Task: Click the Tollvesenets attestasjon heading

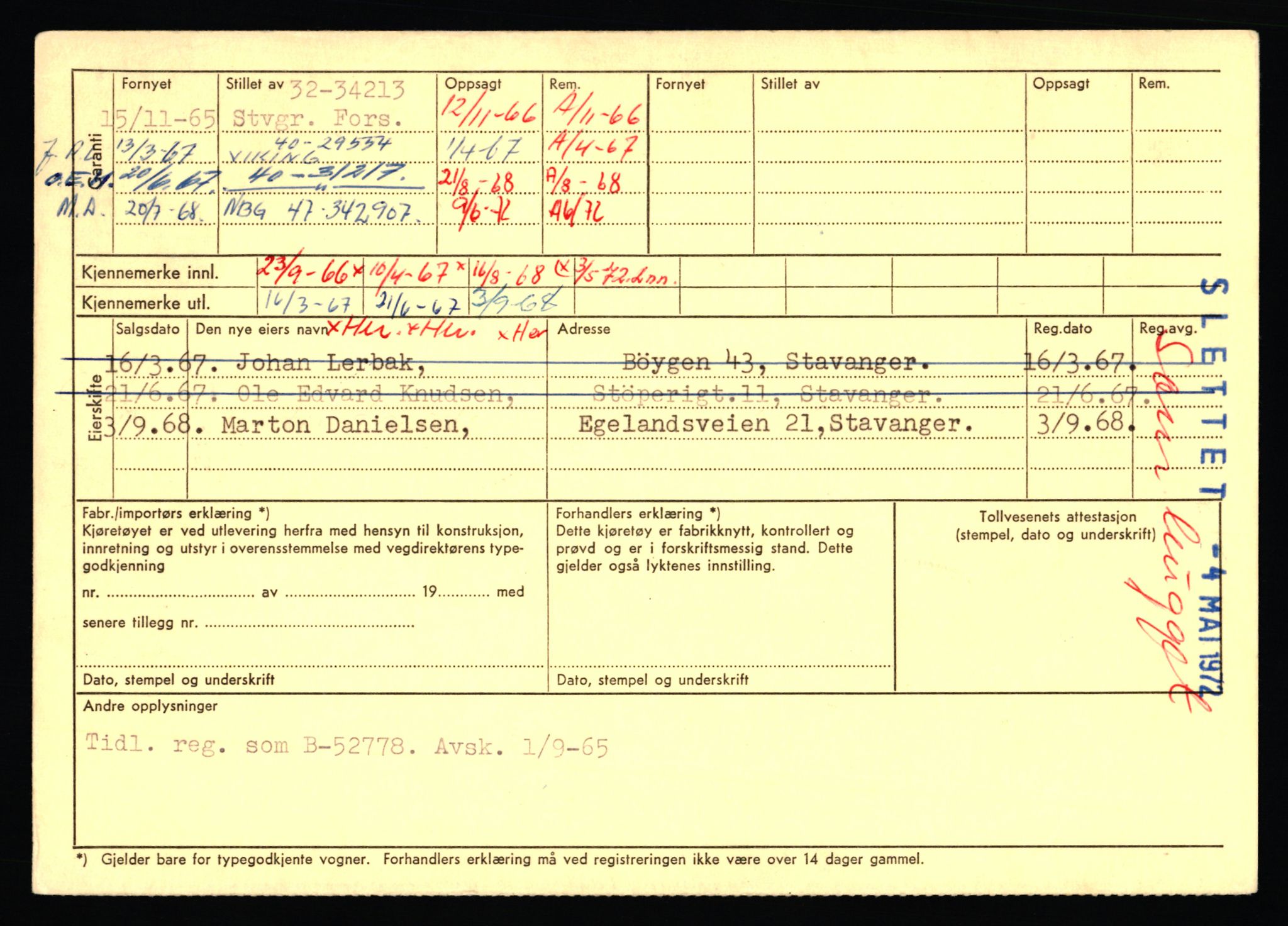Action: [x=1057, y=517]
